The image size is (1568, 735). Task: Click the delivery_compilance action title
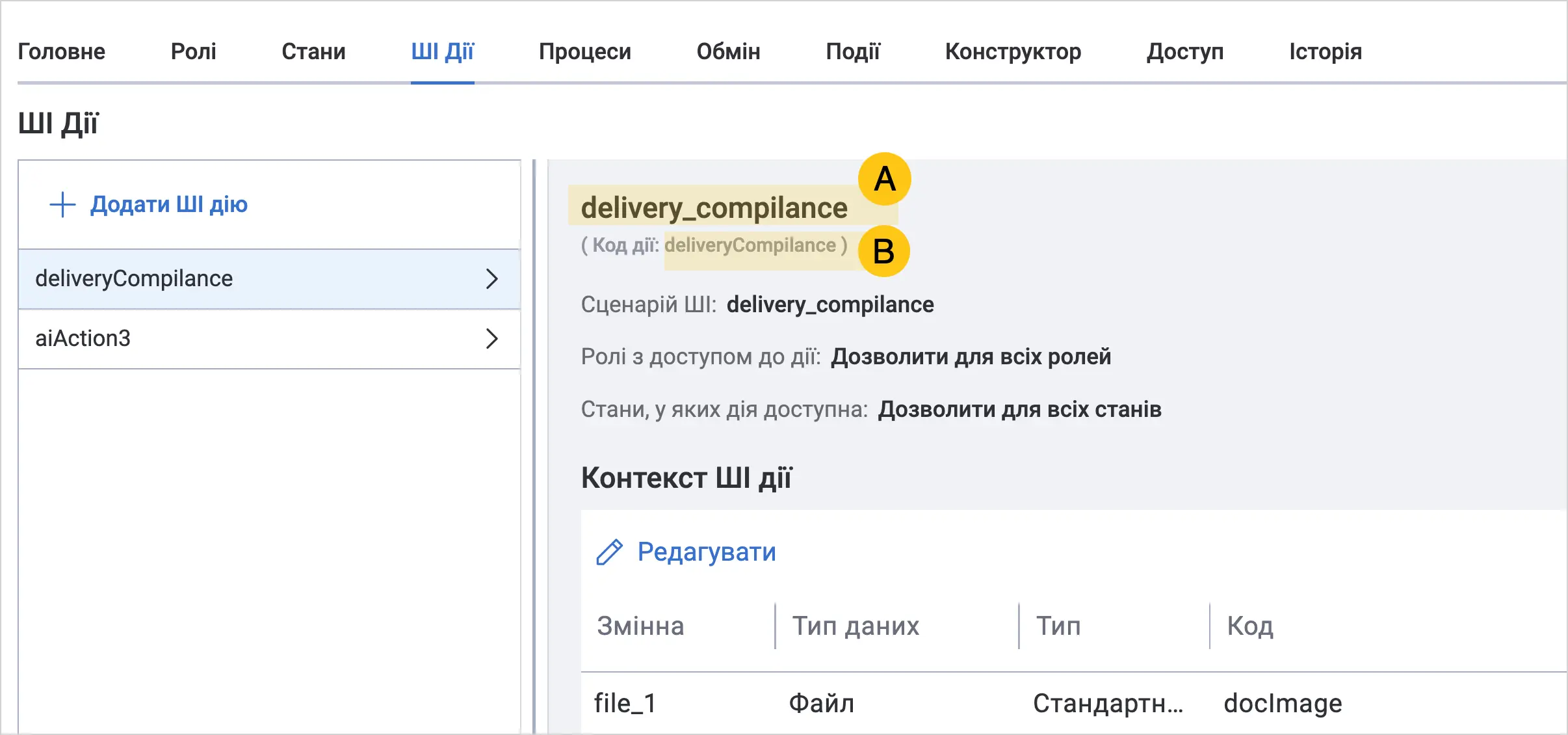pos(714,208)
